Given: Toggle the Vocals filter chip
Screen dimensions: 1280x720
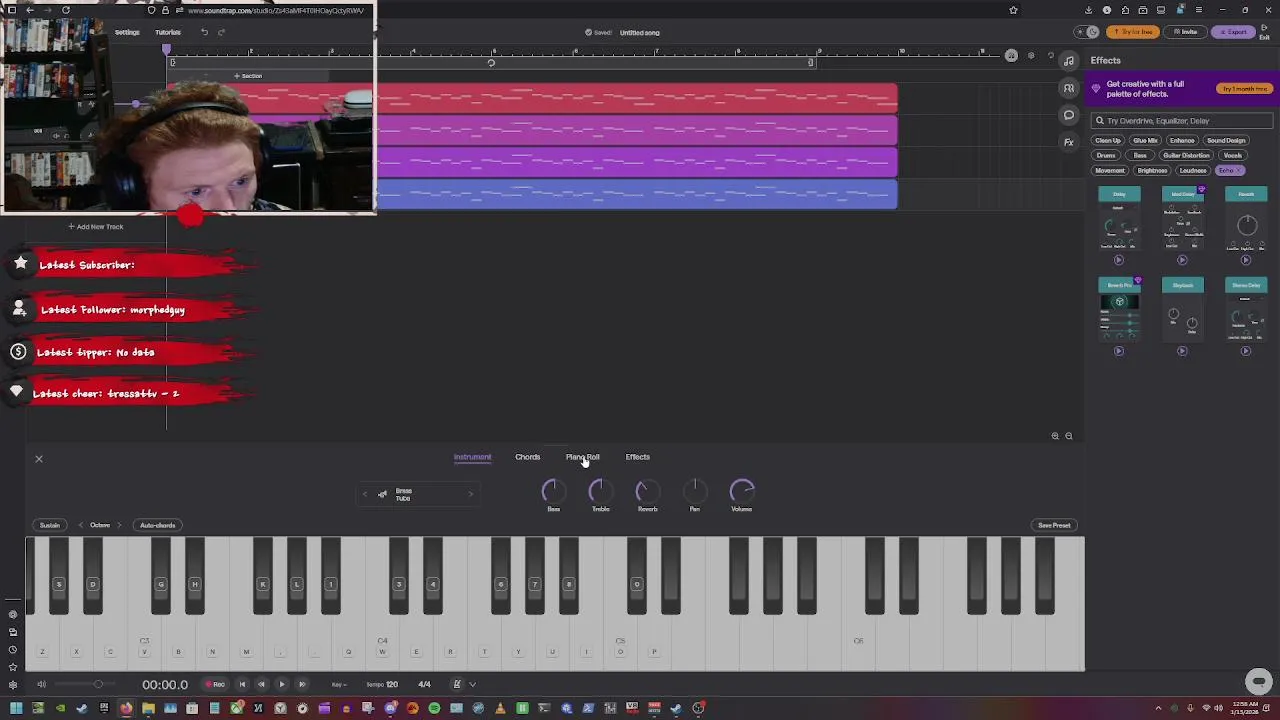Looking at the screenshot, I should pos(1233,156).
